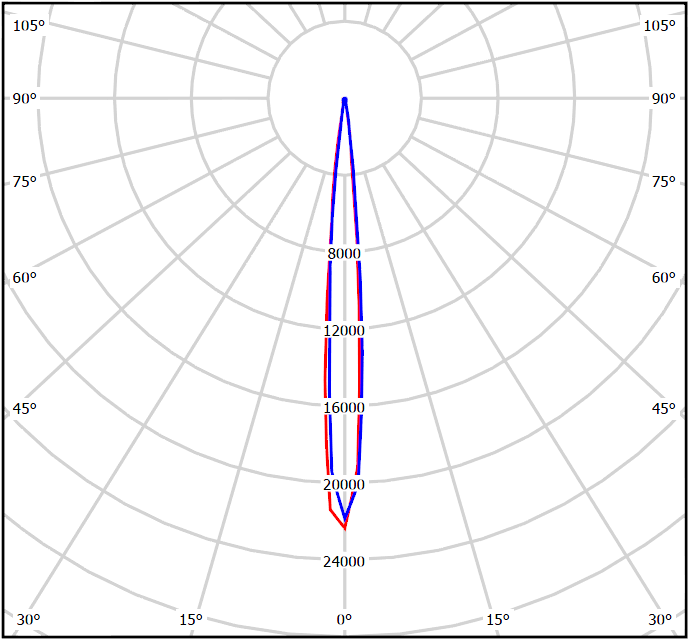
Task: Click the left-side 105° angle label
Action: click(x=28, y=25)
